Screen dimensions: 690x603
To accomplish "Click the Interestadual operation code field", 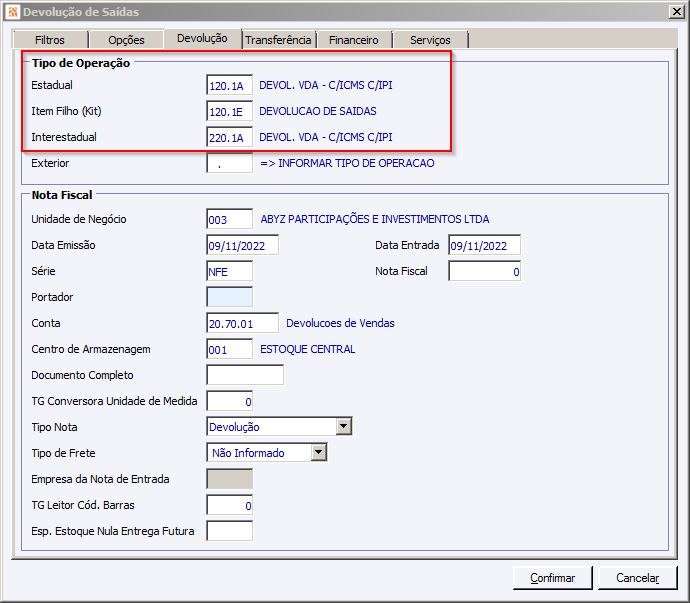I will (x=229, y=137).
